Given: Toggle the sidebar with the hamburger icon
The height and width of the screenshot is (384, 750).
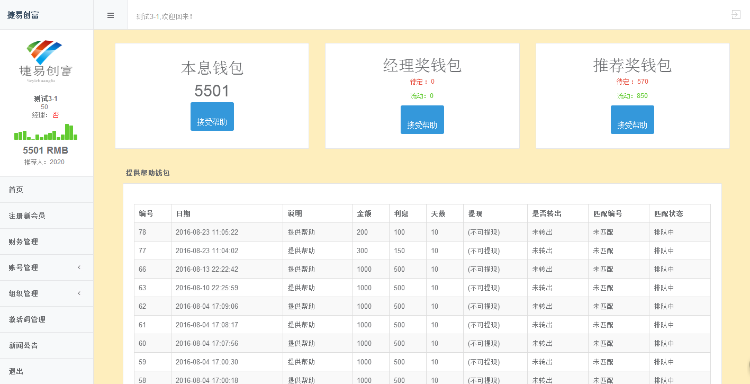Looking at the screenshot, I should pyautogui.click(x=110, y=15).
